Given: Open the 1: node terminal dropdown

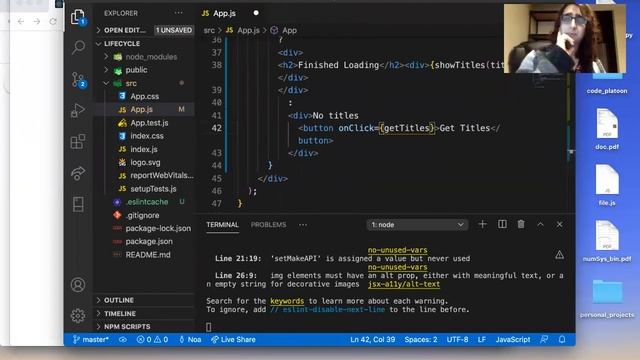Looking at the screenshot, I should pos(417,224).
